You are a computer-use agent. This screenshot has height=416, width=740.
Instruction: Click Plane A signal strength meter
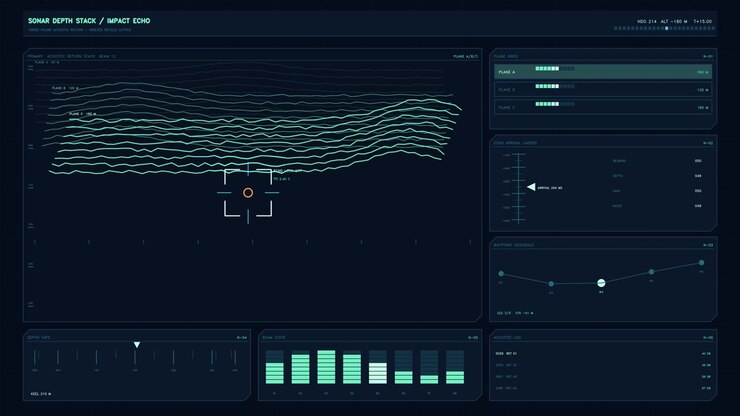tap(555, 68)
